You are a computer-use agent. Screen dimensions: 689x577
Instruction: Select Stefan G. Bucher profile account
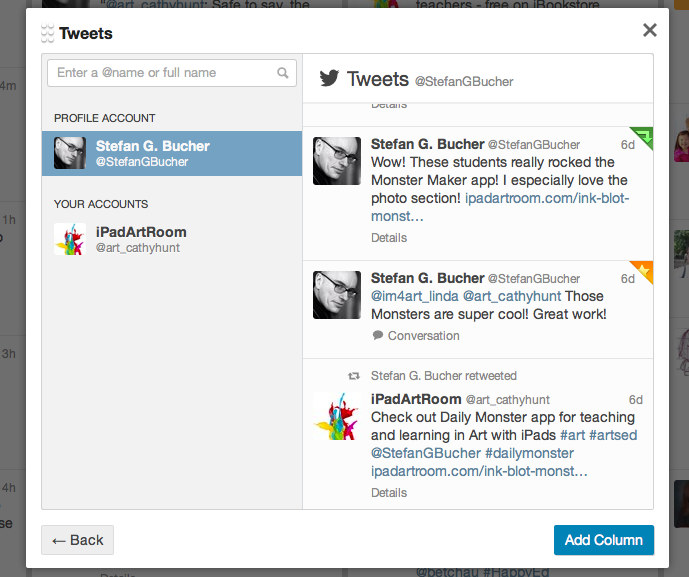[172, 153]
